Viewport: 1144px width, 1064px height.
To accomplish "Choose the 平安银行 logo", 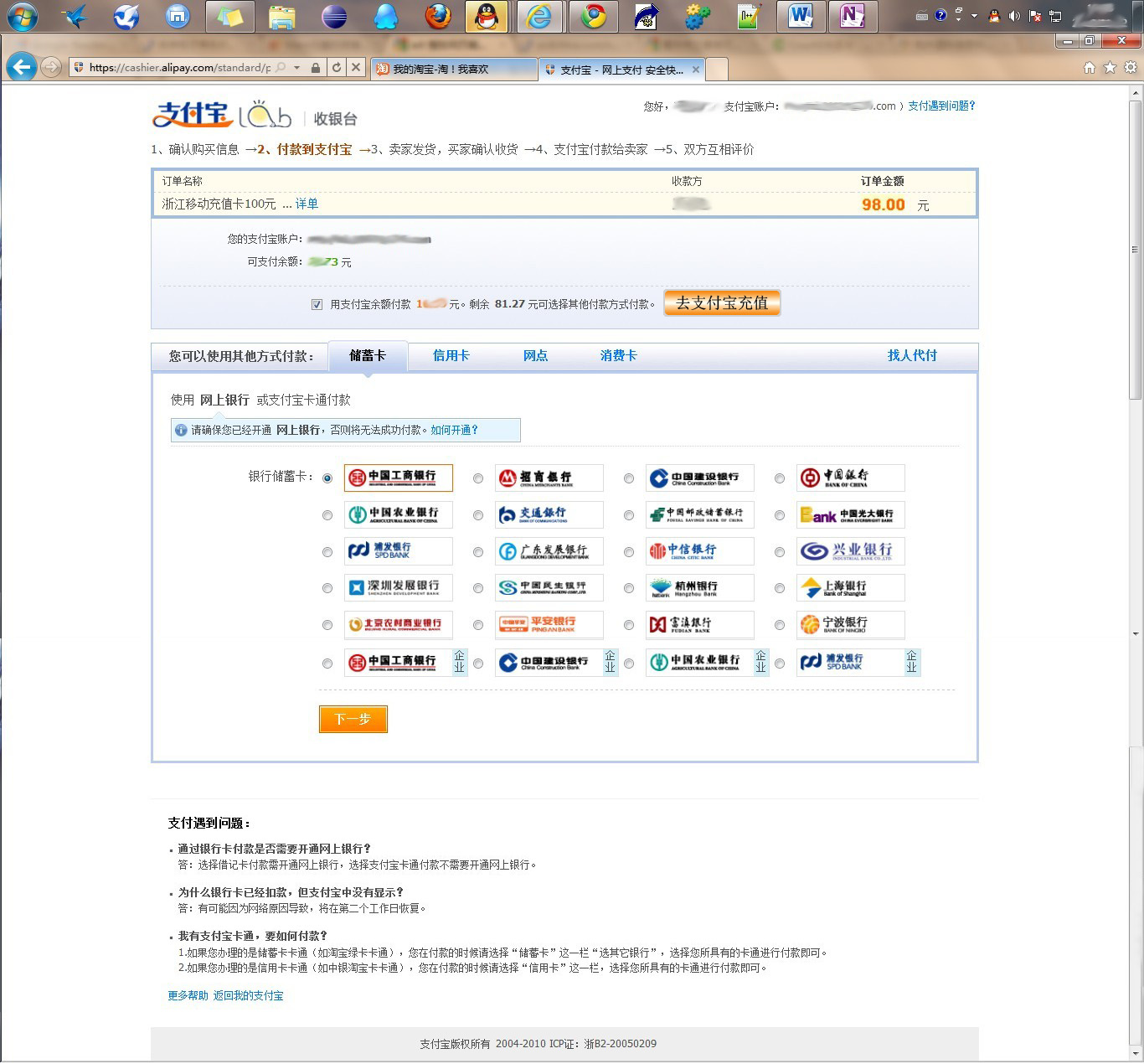I will click(x=549, y=624).
